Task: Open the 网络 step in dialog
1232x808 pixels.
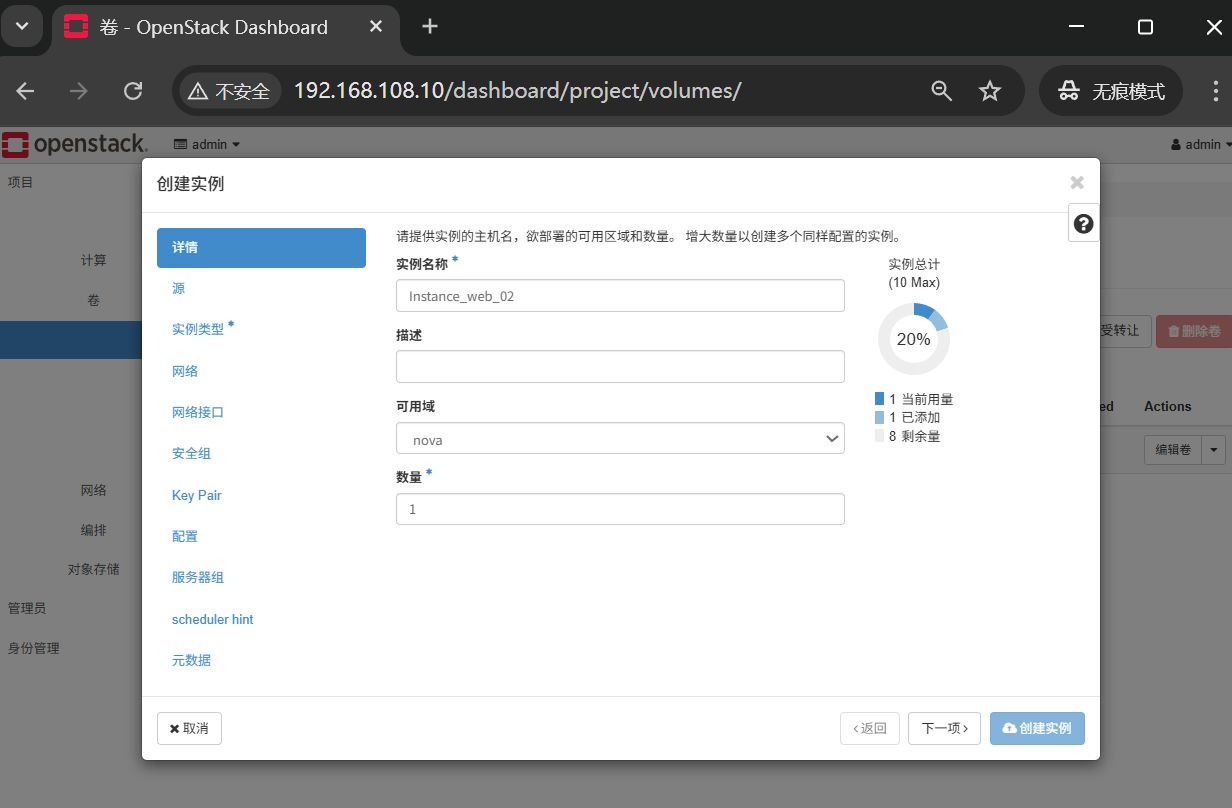Action: [x=185, y=371]
